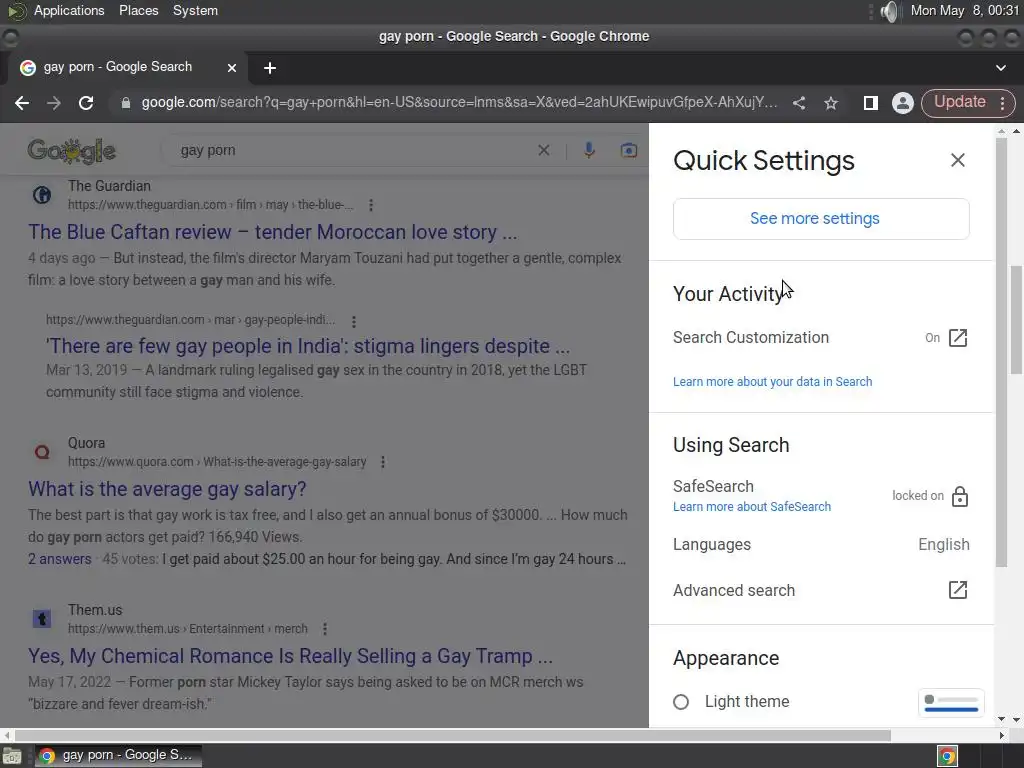Open Chrome three-dot menu beside Update
1024x768 pixels.
pyautogui.click(x=1002, y=103)
